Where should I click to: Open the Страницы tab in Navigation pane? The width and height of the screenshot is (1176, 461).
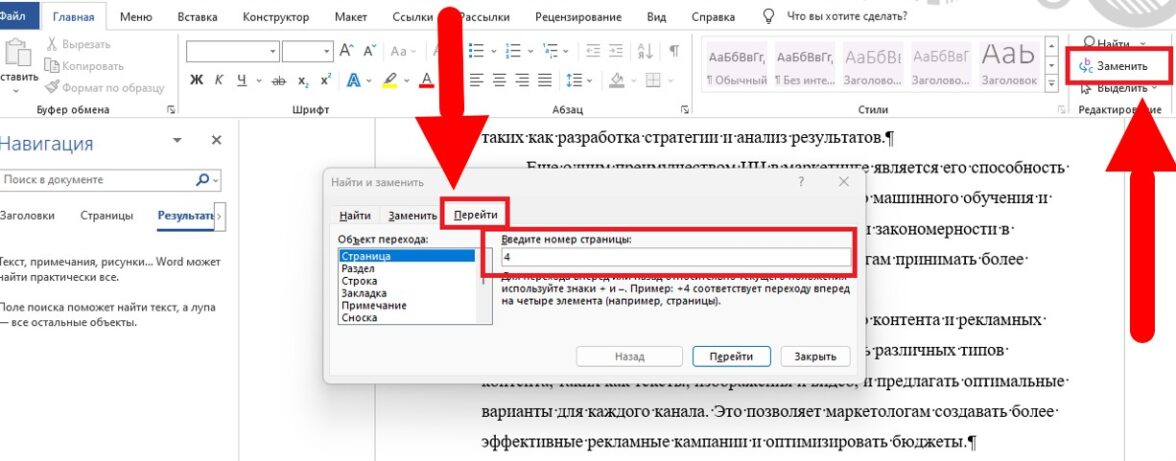(106, 215)
